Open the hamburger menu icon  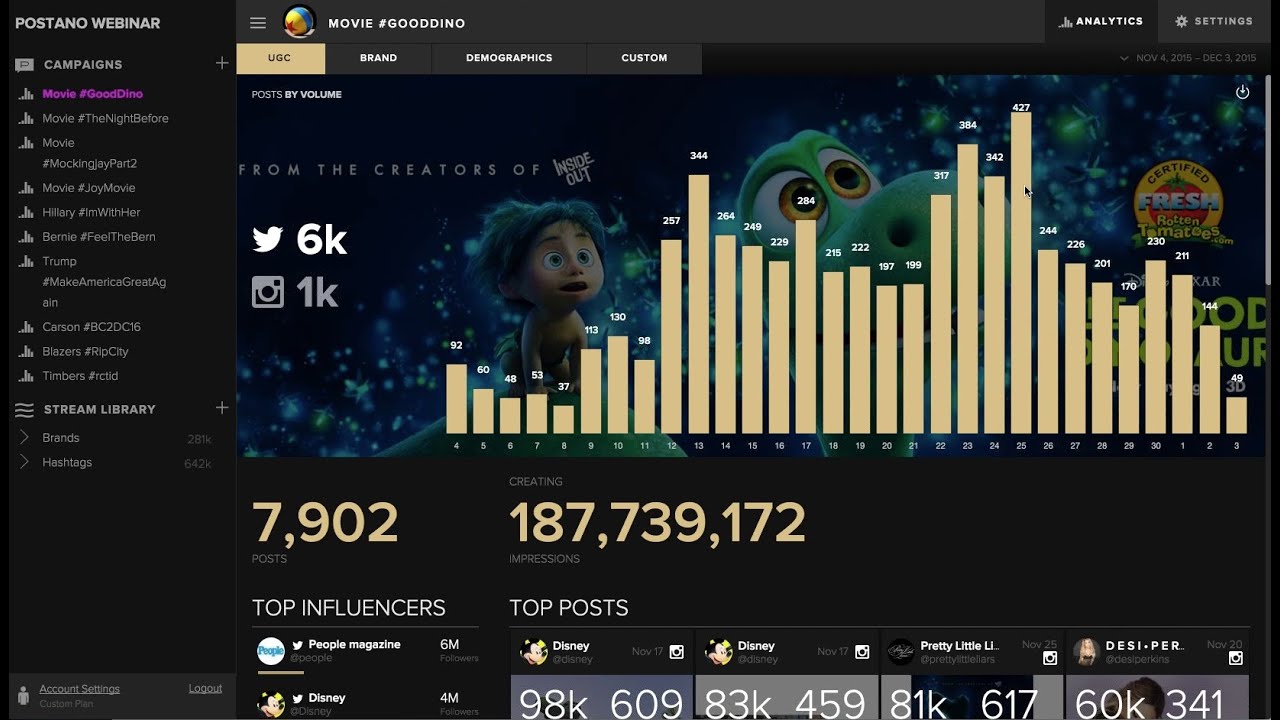(x=258, y=23)
